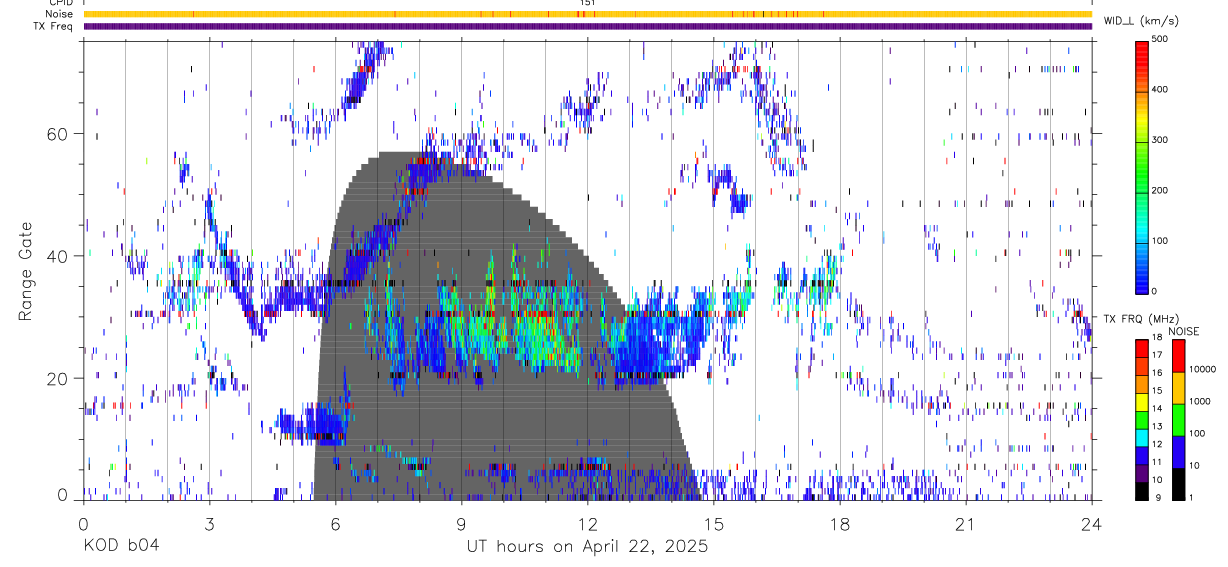Click the orange Noise strip above the plot
1228x567 pixels.
pos(587,14)
